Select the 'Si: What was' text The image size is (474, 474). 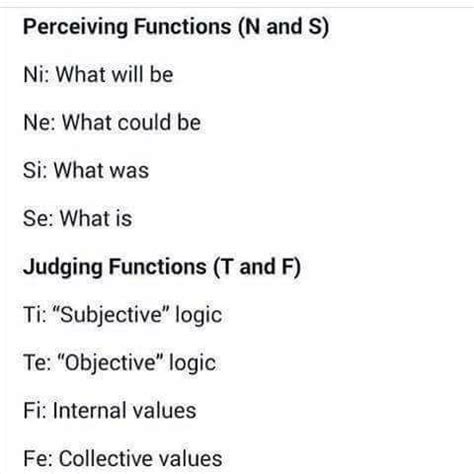[x=86, y=170]
